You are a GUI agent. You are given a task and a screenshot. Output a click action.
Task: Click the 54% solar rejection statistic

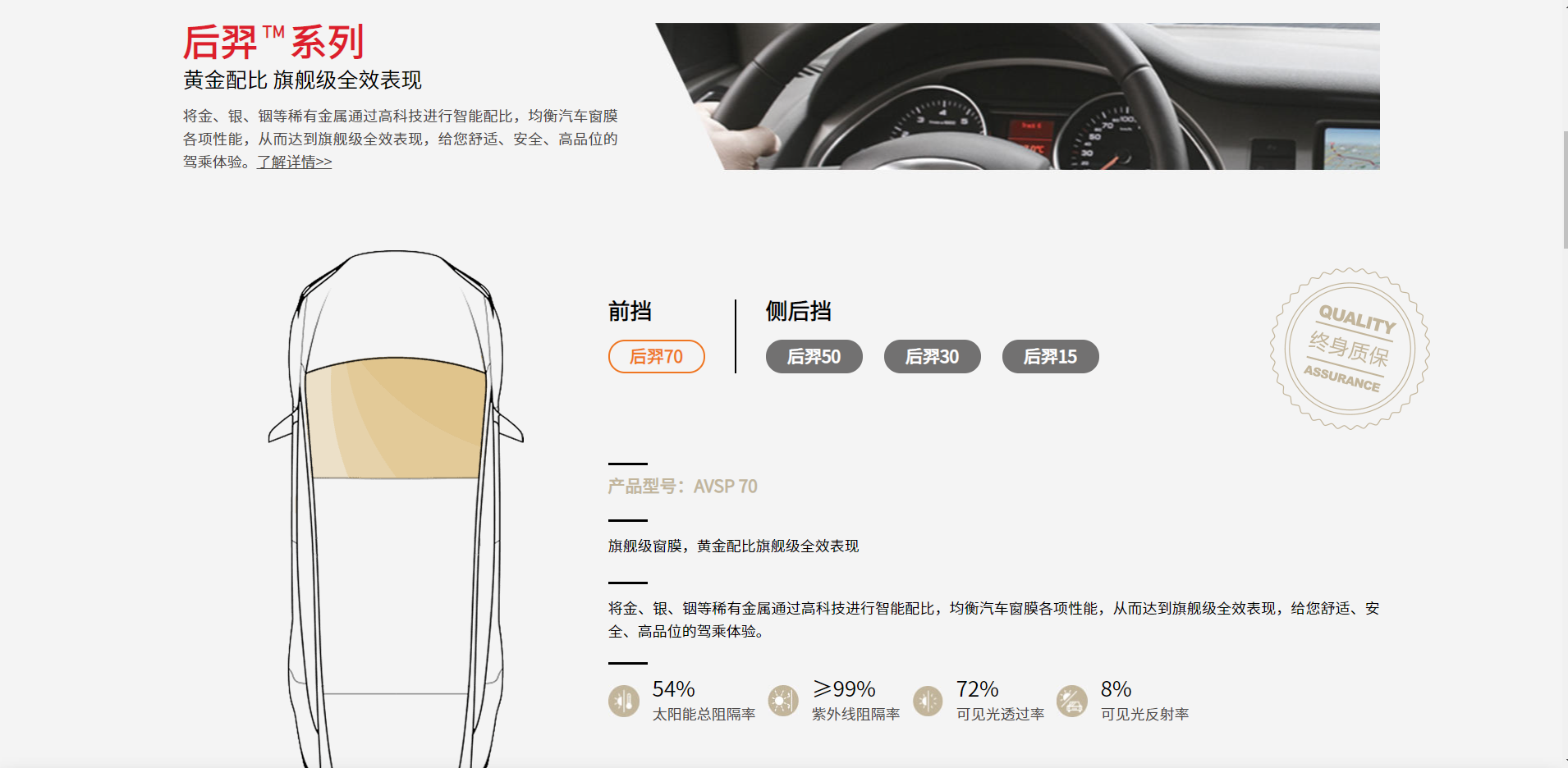coord(673,689)
